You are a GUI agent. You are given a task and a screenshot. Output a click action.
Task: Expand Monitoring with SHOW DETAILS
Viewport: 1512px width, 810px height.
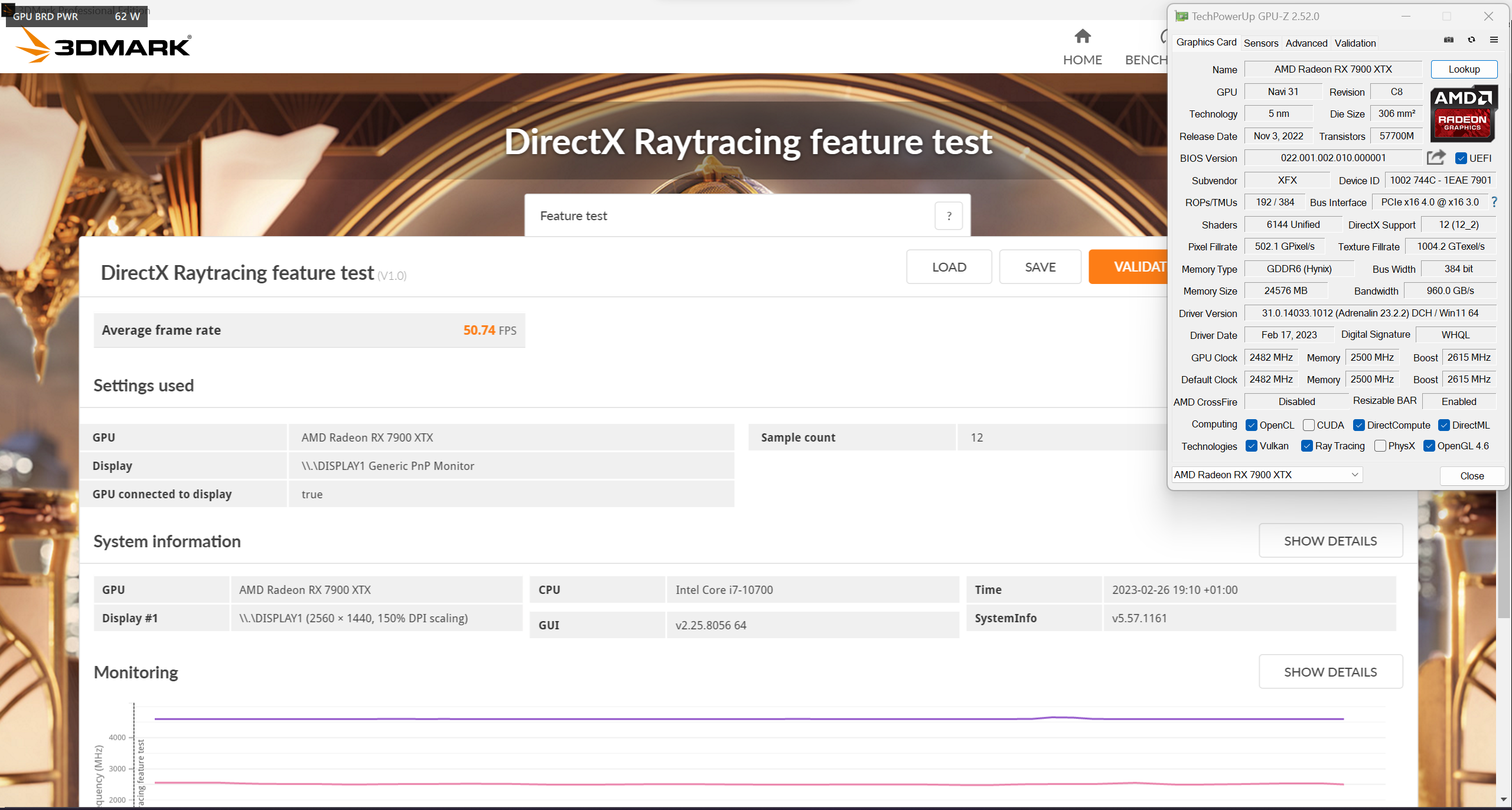[x=1330, y=672]
